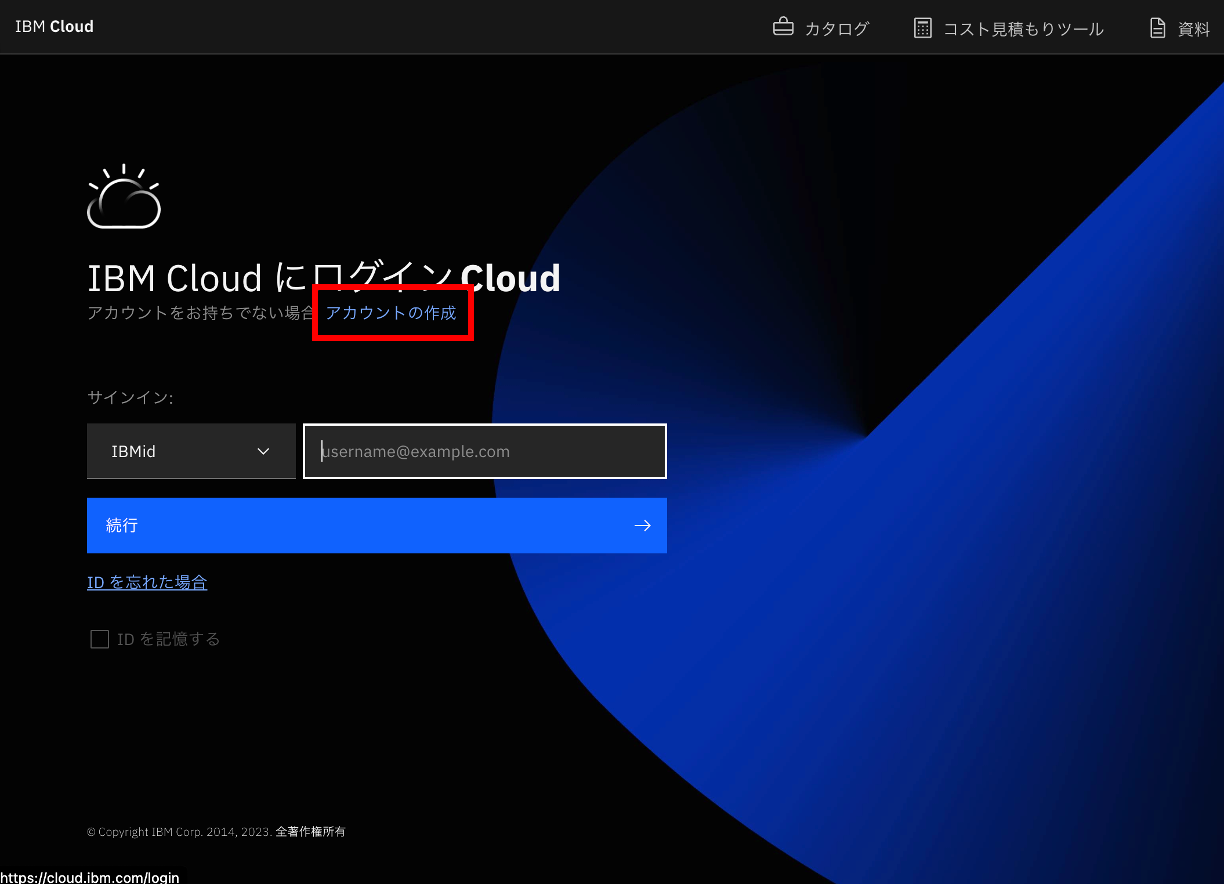Screen dimensions: 1224x884
Task: Focus the username@example.com input field
Action: coord(485,451)
